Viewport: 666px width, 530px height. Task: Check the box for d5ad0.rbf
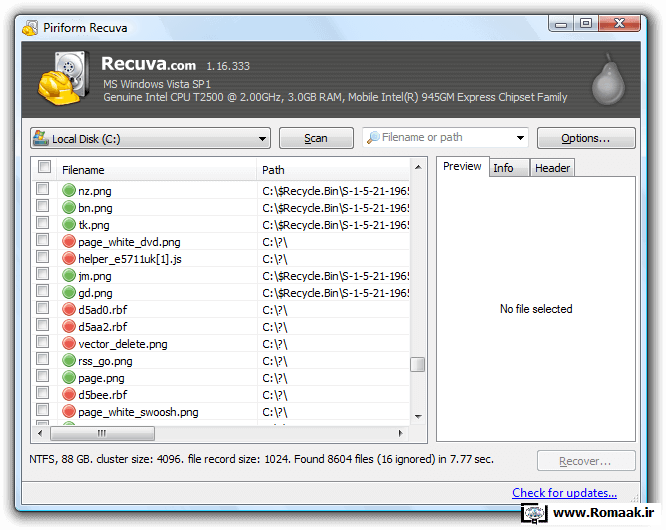click(x=42, y=307)
